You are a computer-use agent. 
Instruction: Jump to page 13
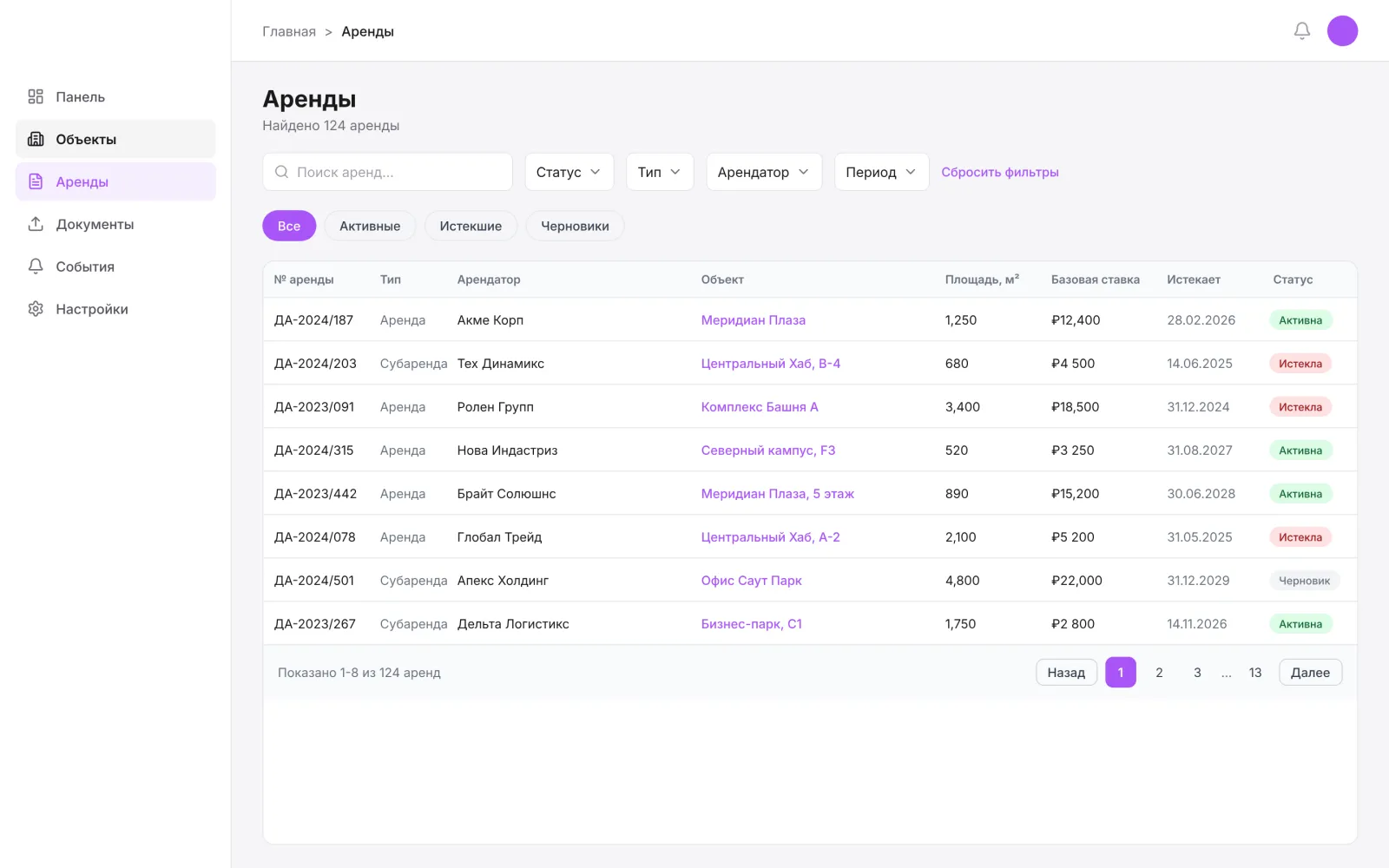pos(1255,673)
